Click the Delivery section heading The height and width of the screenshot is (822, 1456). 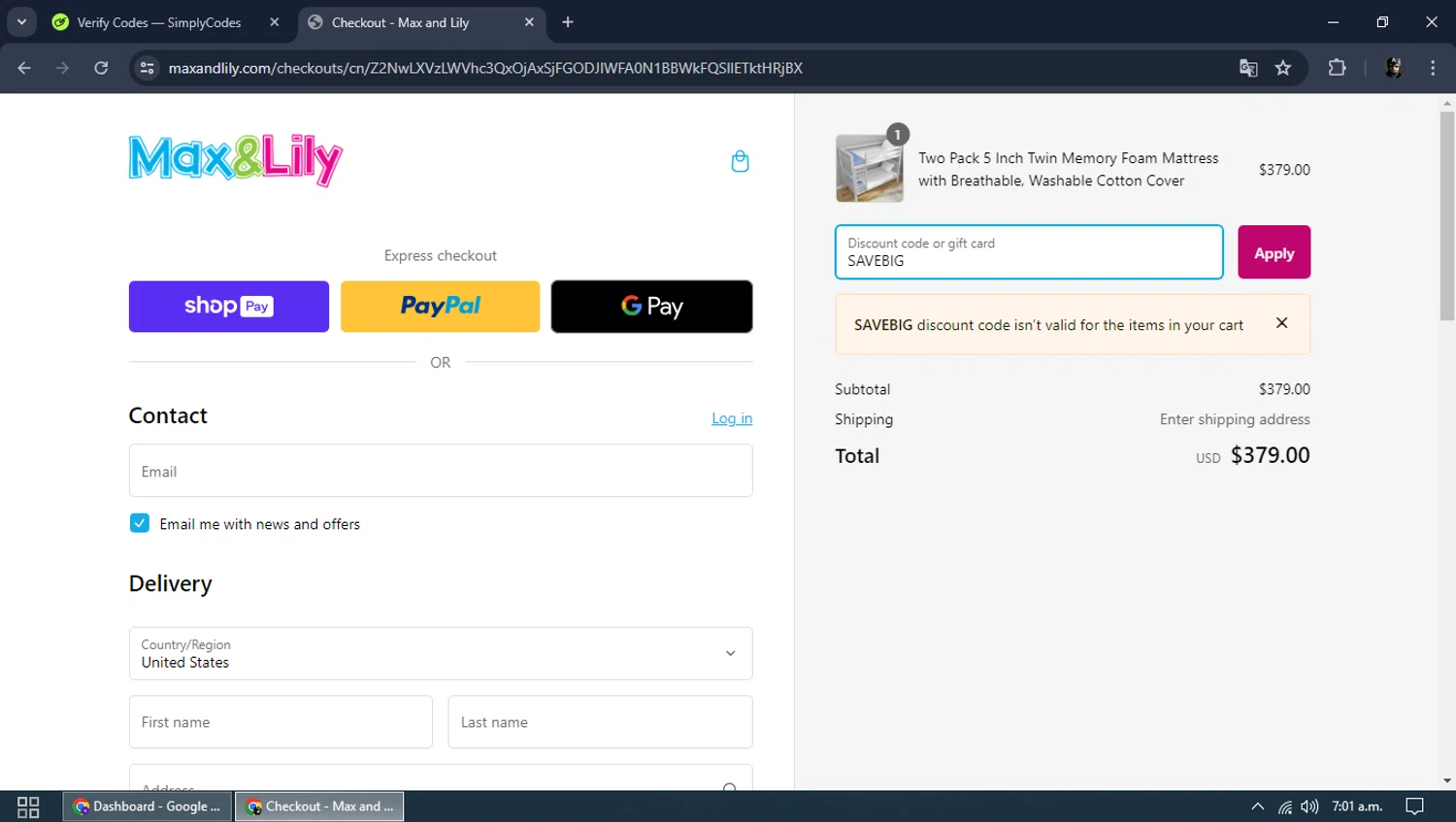point(171,583)
